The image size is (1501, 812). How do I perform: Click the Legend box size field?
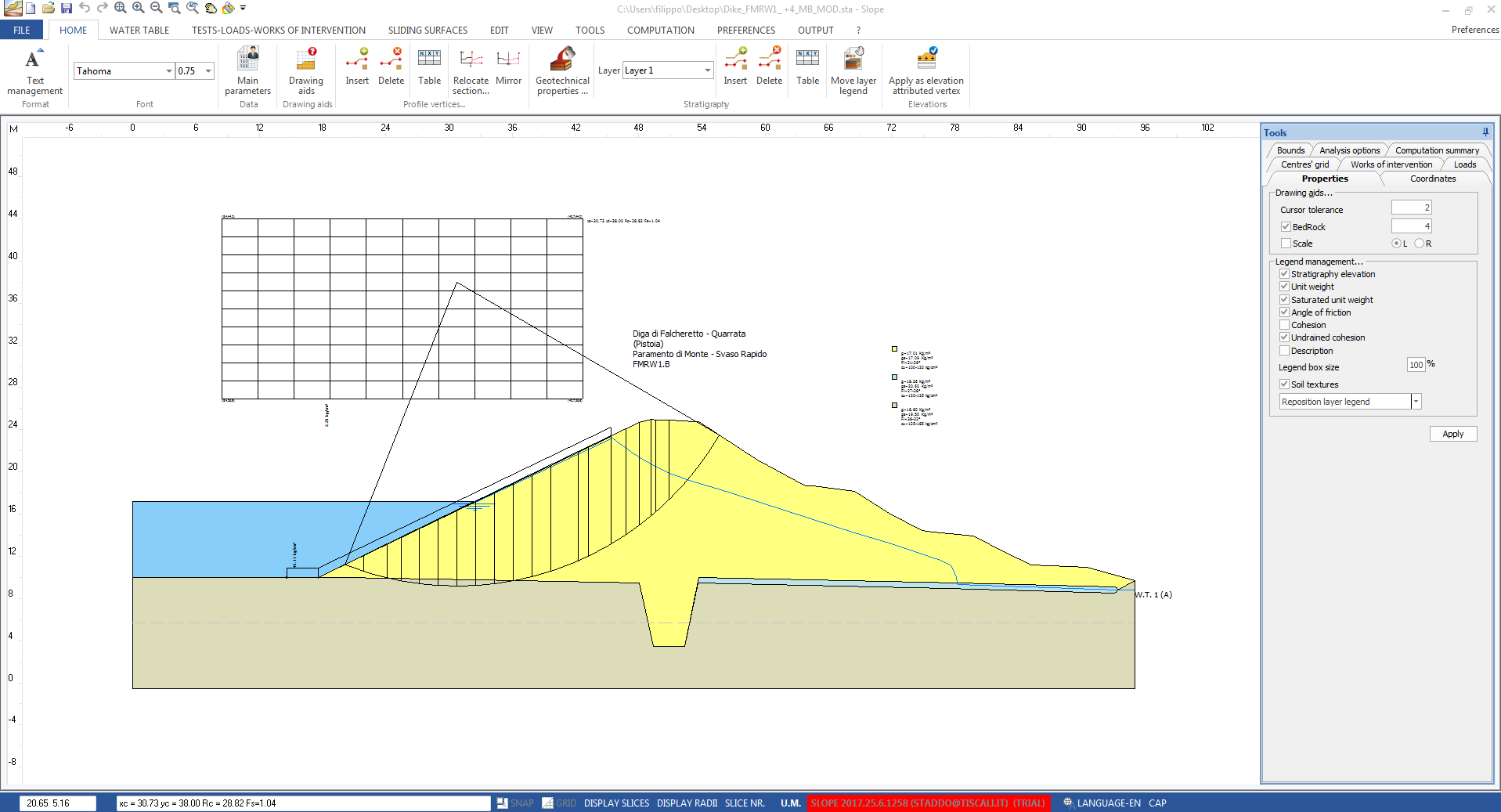click(1416, 365)
